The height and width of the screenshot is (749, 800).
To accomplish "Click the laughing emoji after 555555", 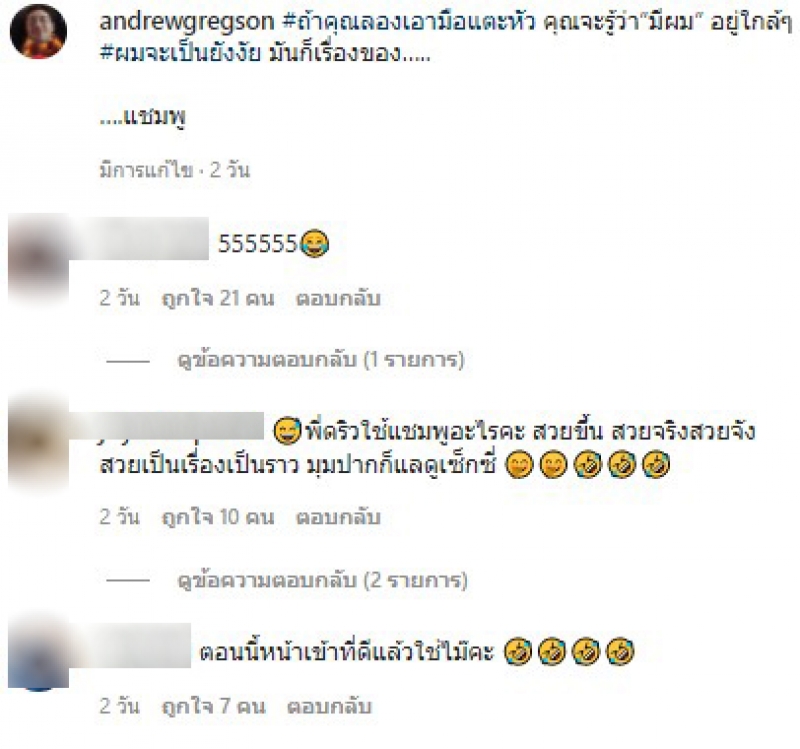I will tap(314, 243).
